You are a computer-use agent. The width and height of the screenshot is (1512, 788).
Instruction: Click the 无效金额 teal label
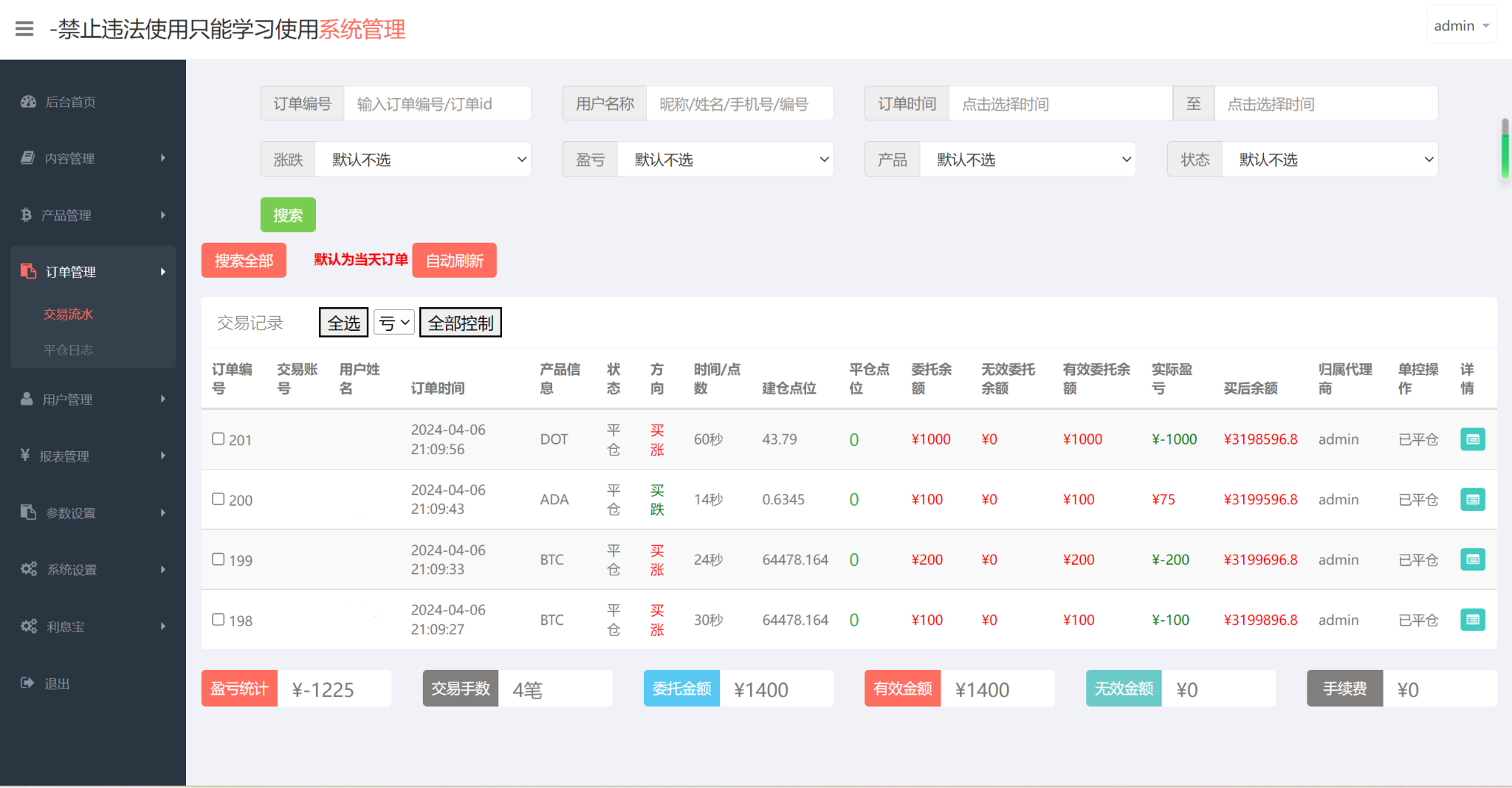(1124, 688)
